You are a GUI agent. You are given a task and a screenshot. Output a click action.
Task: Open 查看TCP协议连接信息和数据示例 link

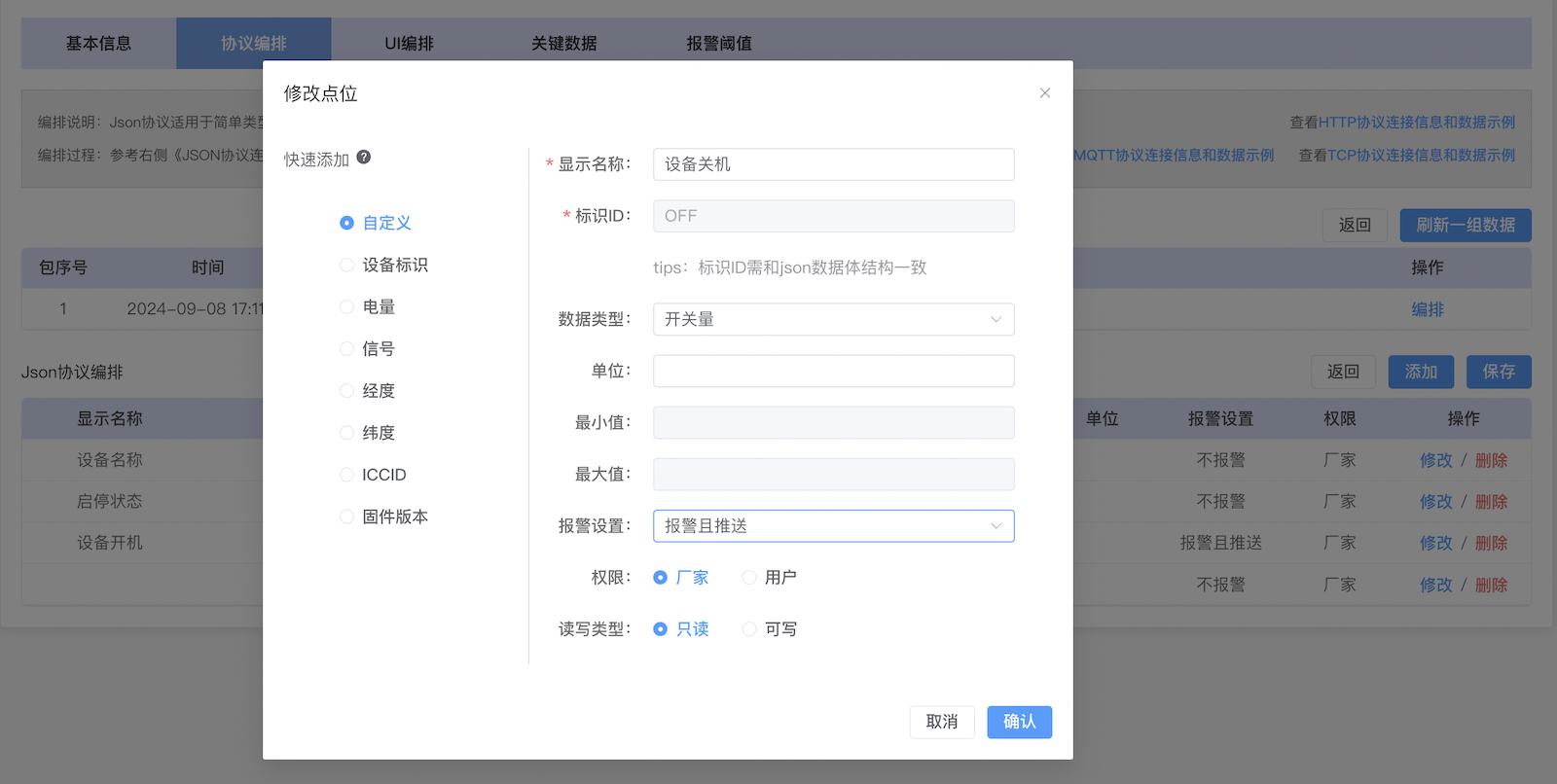coord(1406,155)
